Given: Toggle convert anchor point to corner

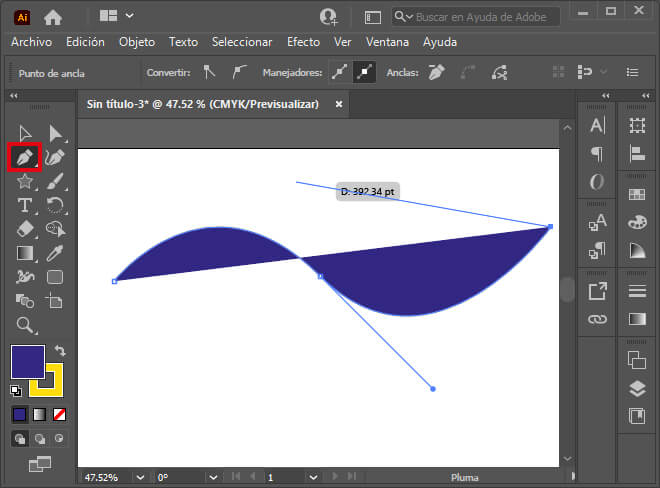Looking at the screenshot, I should pos(209,72).
